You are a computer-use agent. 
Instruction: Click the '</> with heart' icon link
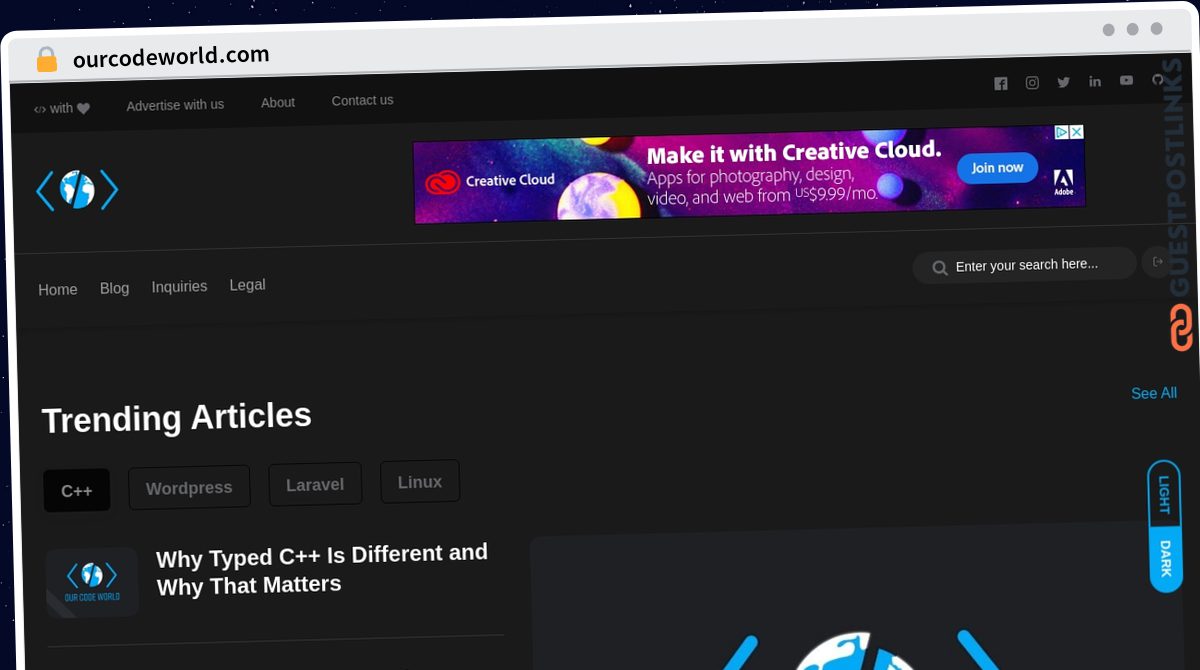[62, 108]
